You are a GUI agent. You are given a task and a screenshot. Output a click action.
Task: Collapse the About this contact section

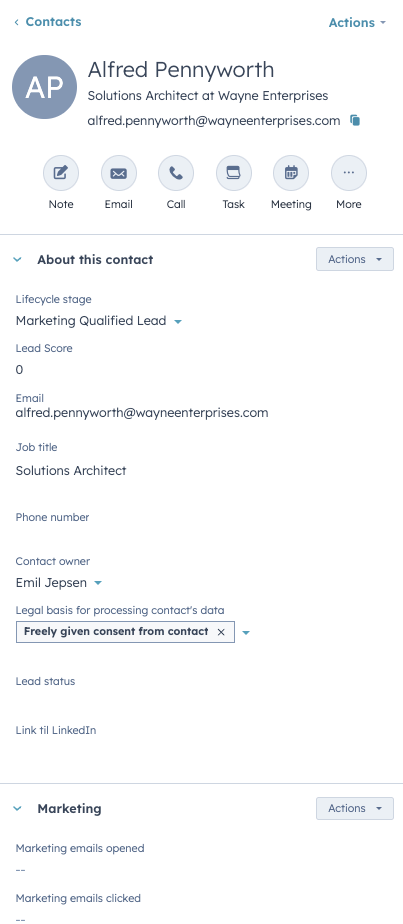(18, 259)
